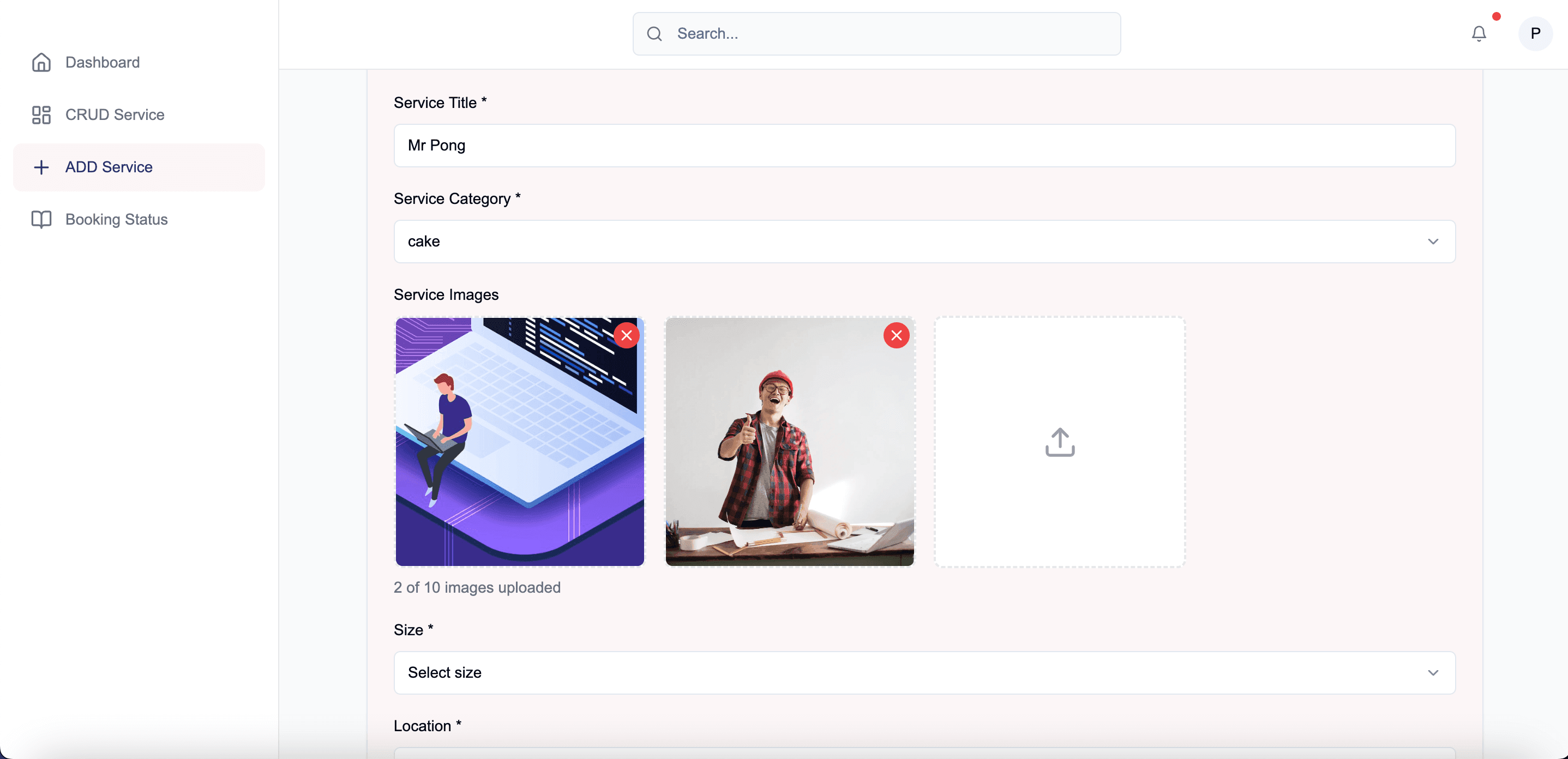Click into the Search box

tap(888, 33)
